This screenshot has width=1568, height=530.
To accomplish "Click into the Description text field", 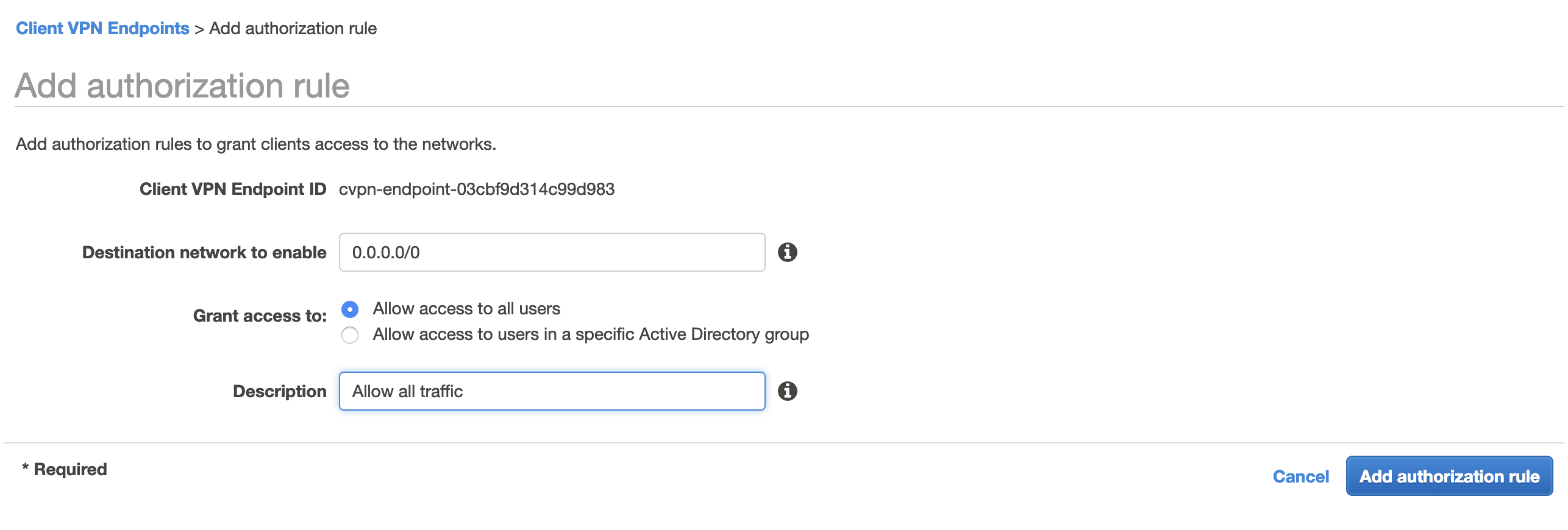I will [552, 391].
